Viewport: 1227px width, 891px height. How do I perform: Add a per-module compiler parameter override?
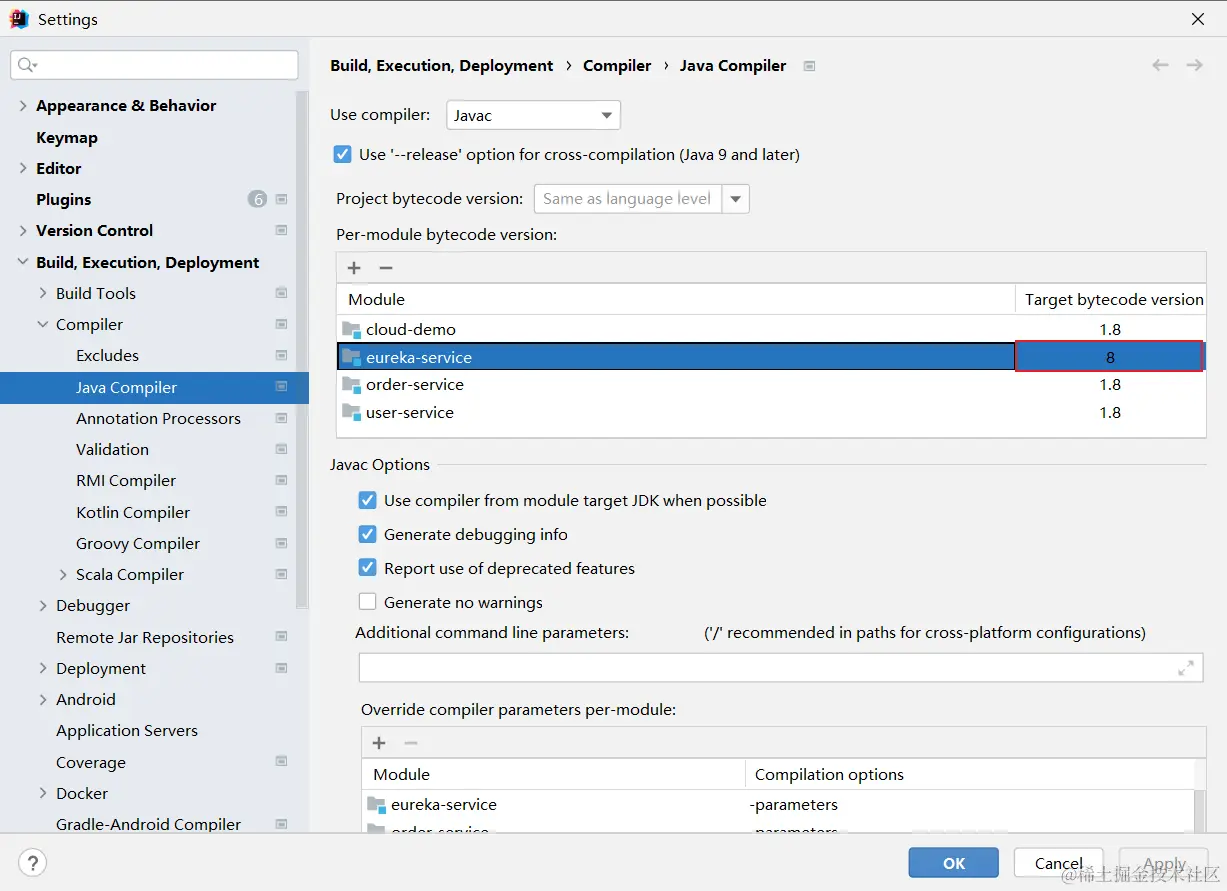379,743
